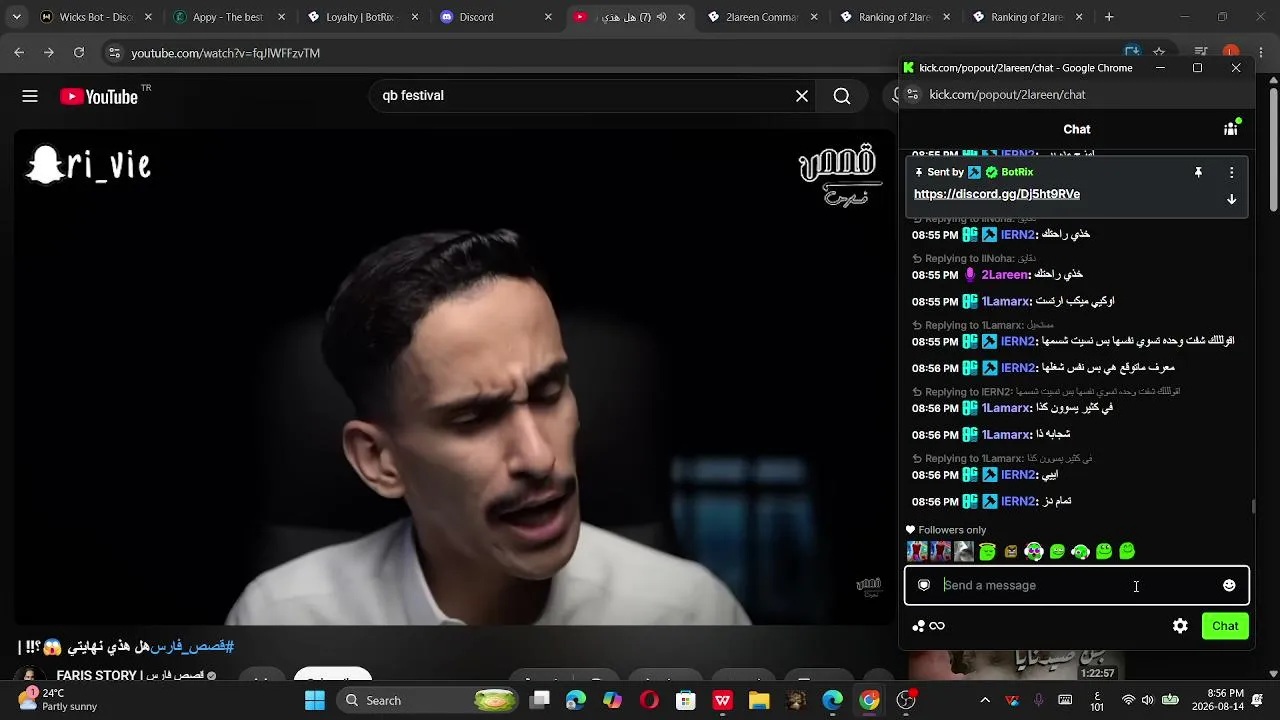Open Kick chat settings gear

[x=1180, y=626]
